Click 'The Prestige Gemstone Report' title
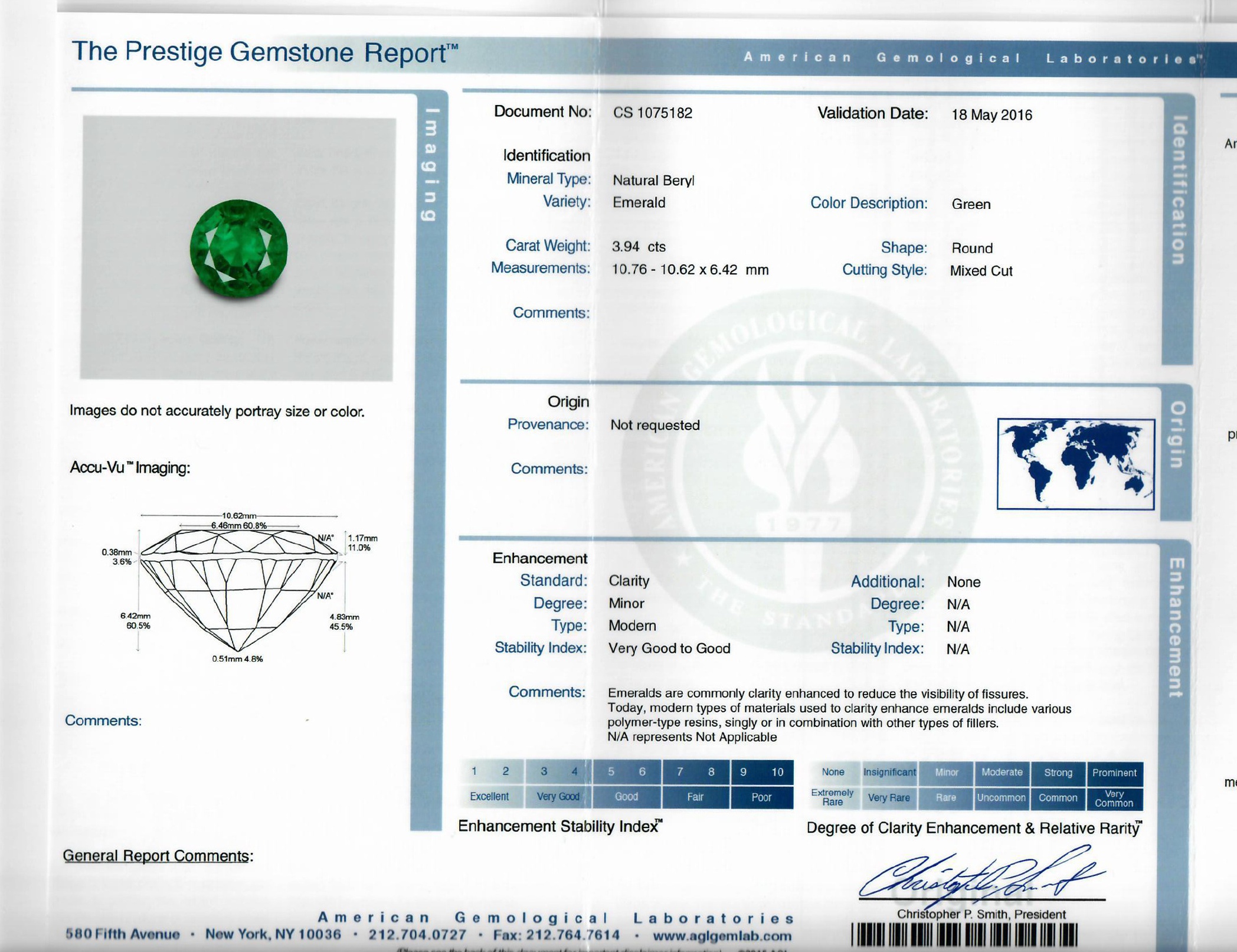 click(264, 52)
